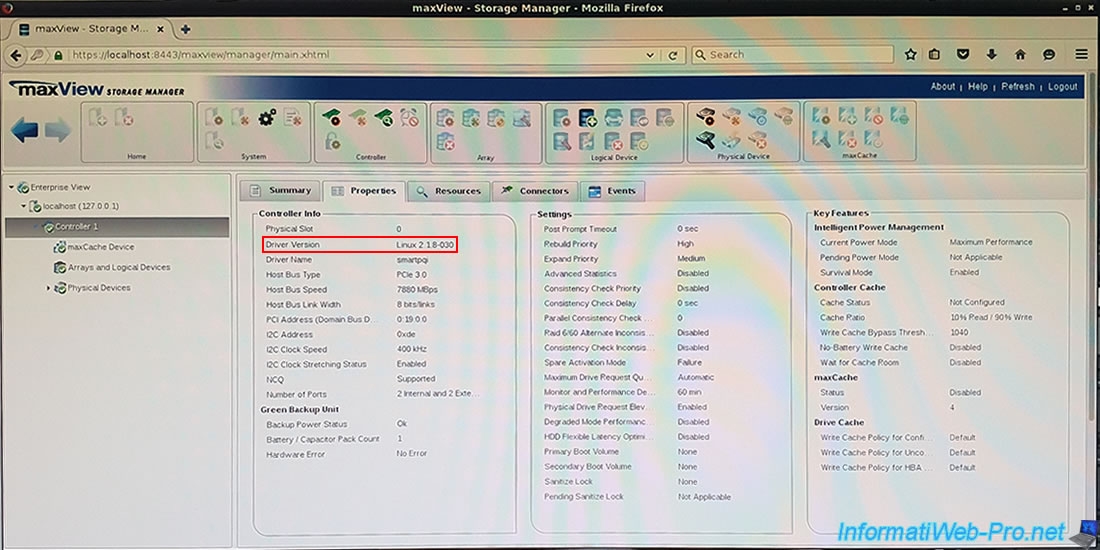Click the red X icon in the maxCache group
This screenshot has height=550, width=1100.
[847, 138]
